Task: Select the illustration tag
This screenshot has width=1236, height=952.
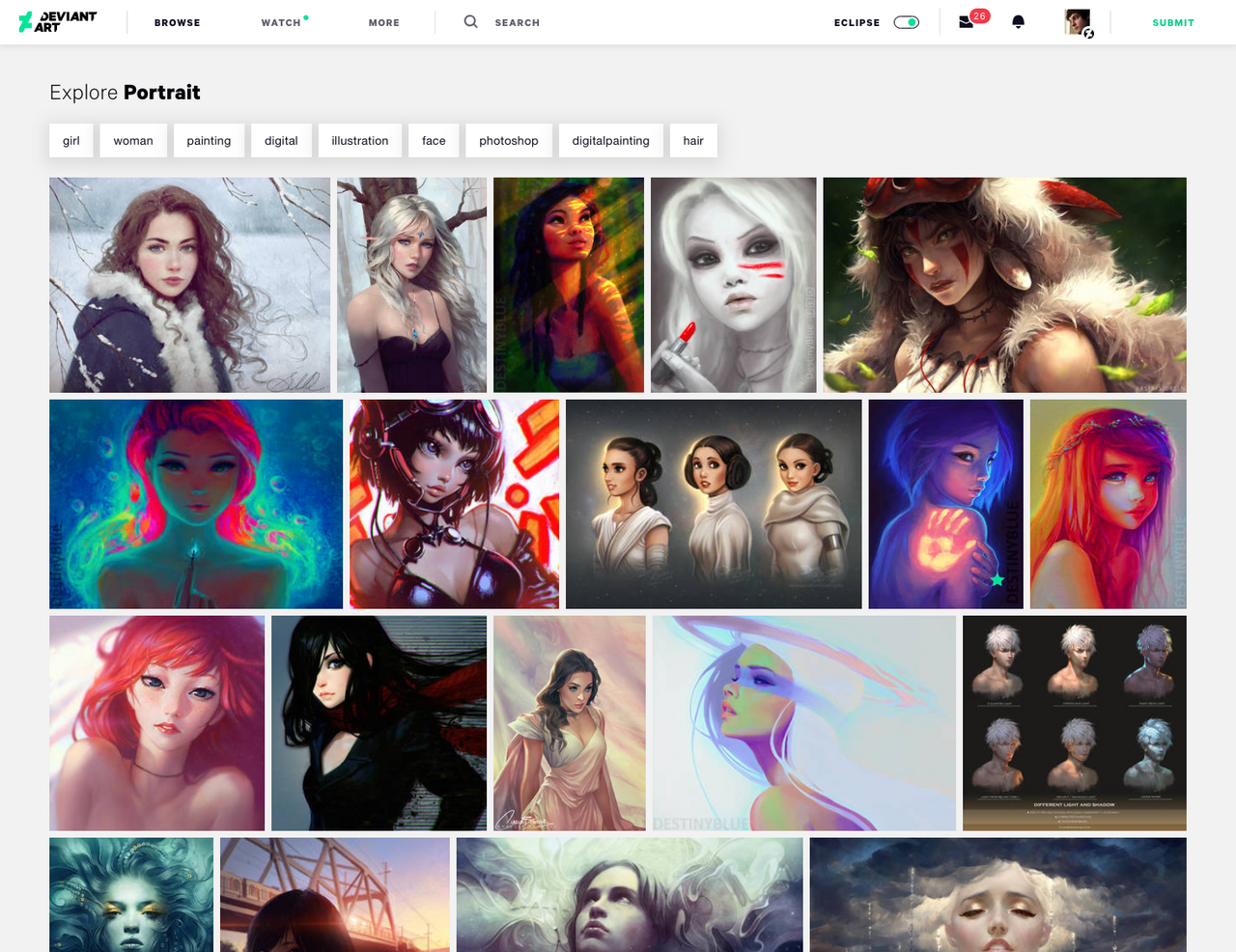Action: [360, 140]
